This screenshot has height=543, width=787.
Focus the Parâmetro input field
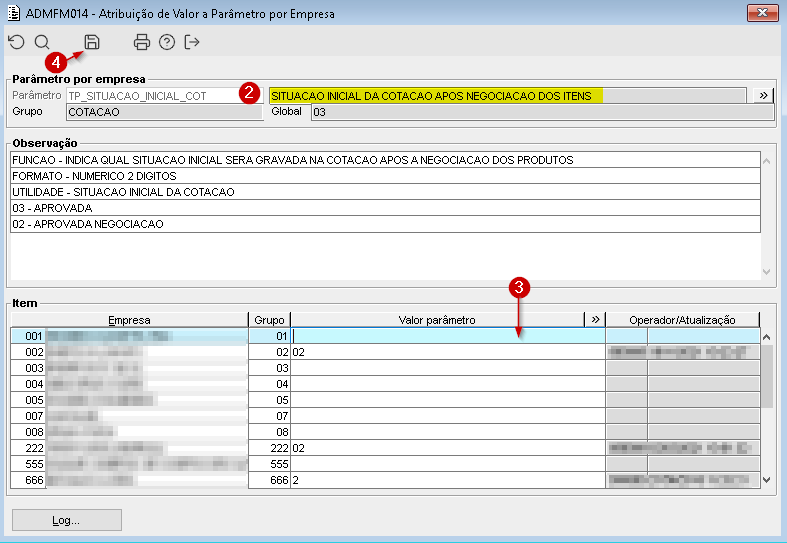[164, 96]
